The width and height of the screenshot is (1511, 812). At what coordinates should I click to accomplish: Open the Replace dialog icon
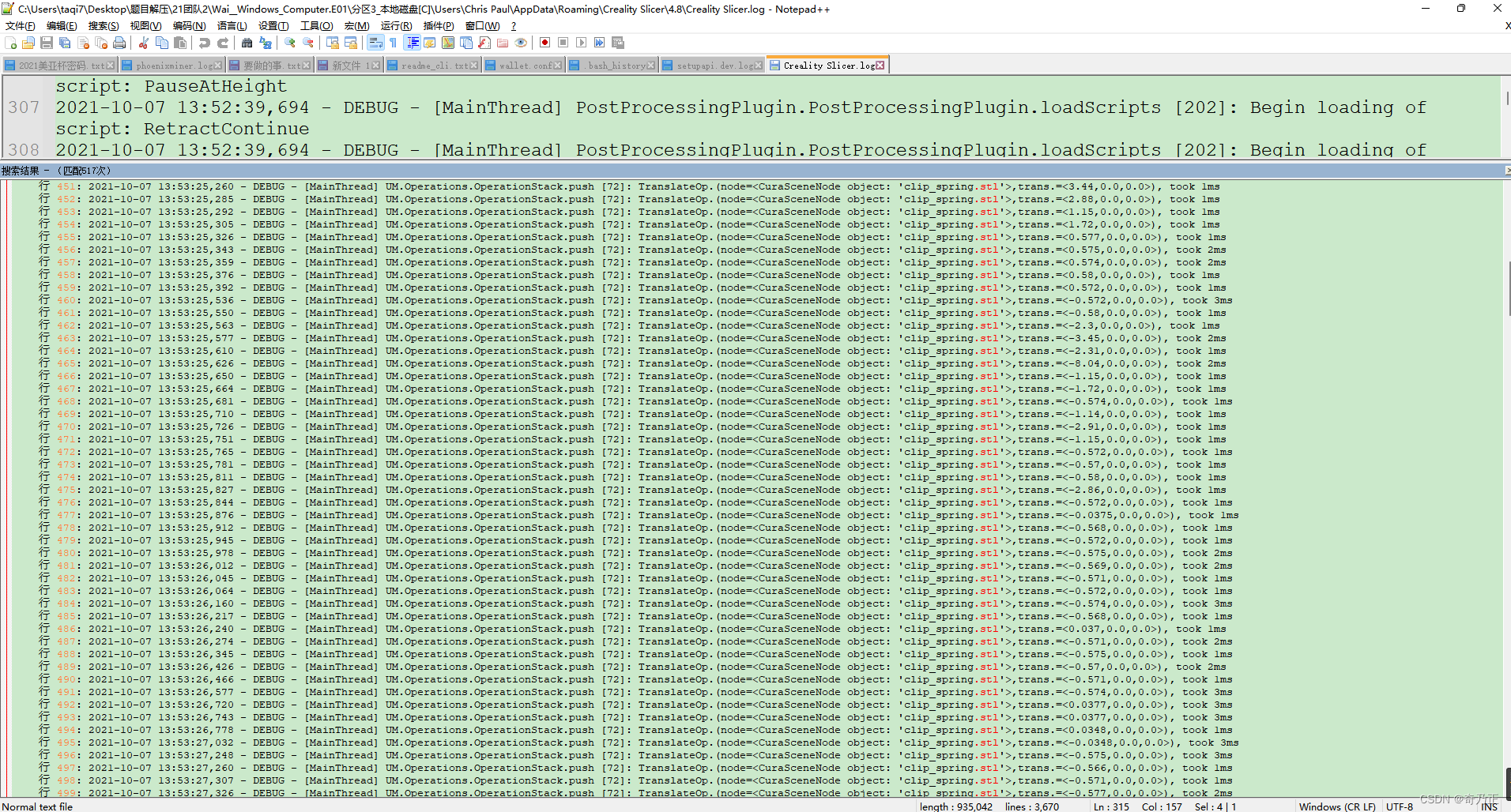pos(266,43)
